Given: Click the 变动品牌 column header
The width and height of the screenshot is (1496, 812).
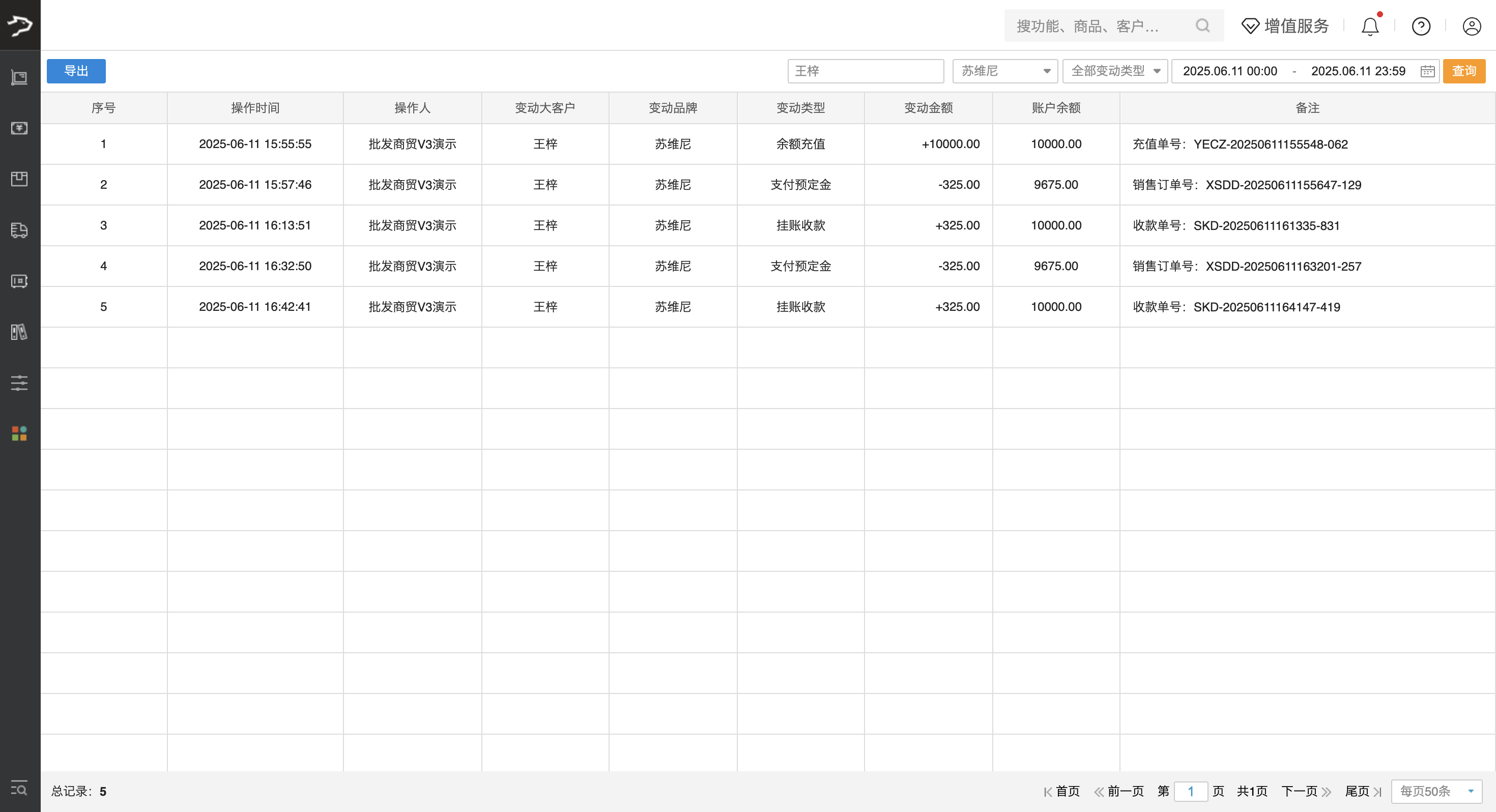Looking at the screenshot, I should tap(673, 107).
